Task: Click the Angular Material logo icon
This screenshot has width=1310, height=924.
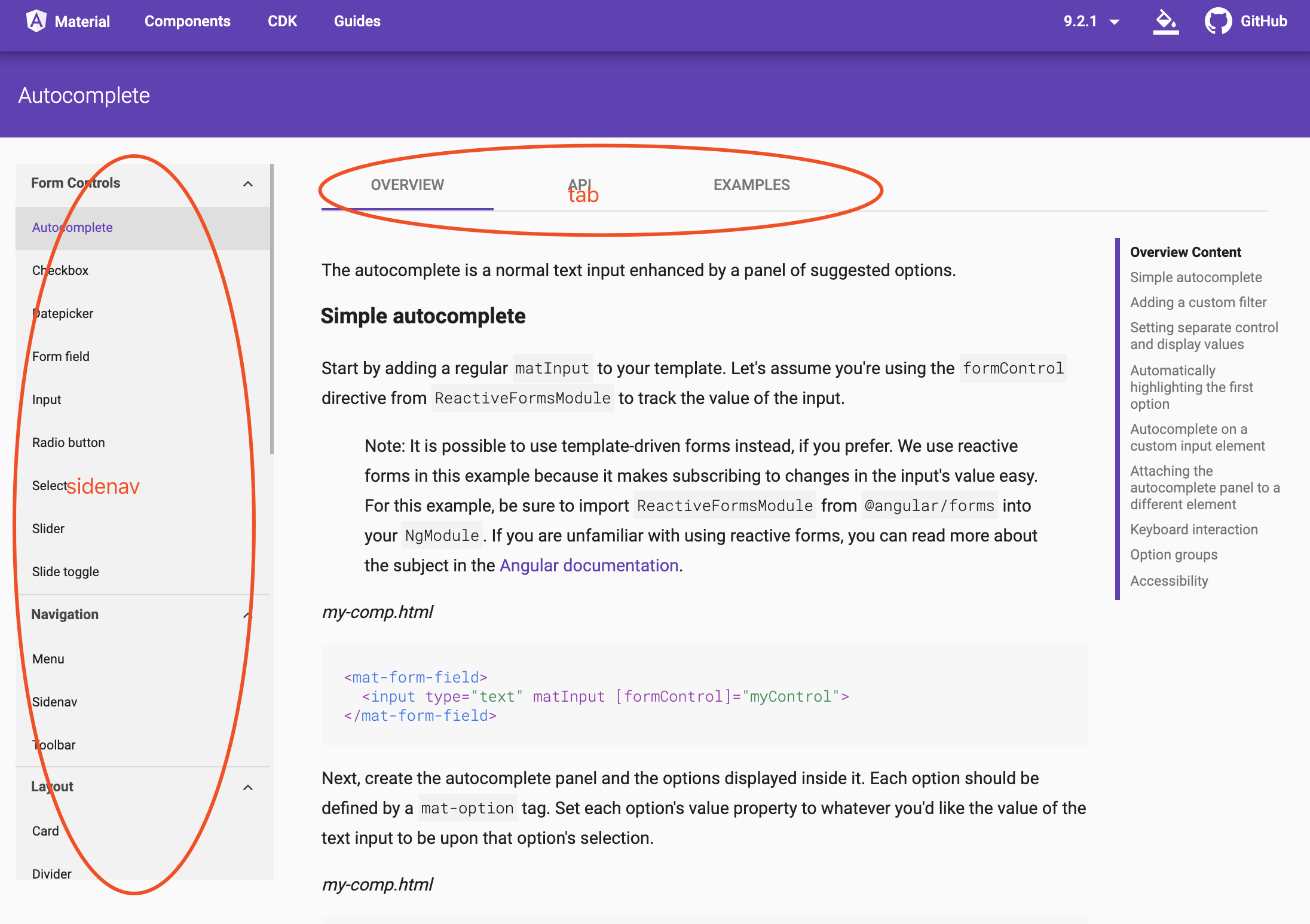Action: point(37,21)
